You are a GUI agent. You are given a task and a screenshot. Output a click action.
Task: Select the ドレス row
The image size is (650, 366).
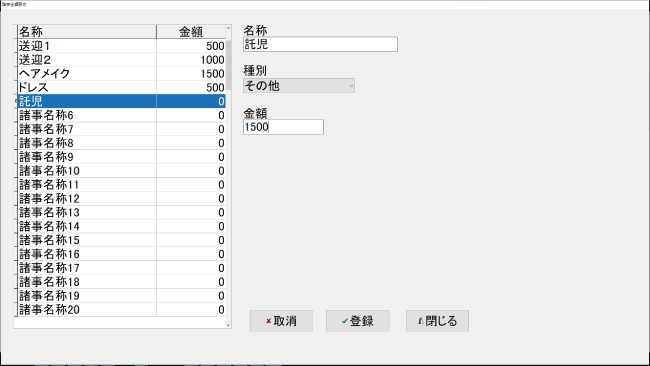click(121, 87)
